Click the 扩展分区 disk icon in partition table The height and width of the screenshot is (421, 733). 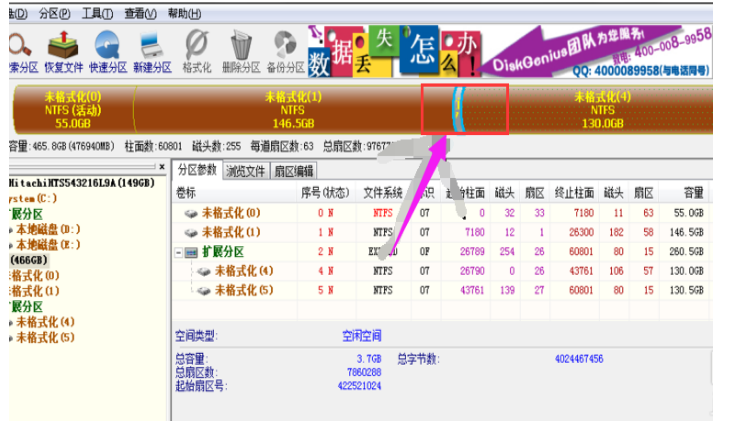click(191, 252)
